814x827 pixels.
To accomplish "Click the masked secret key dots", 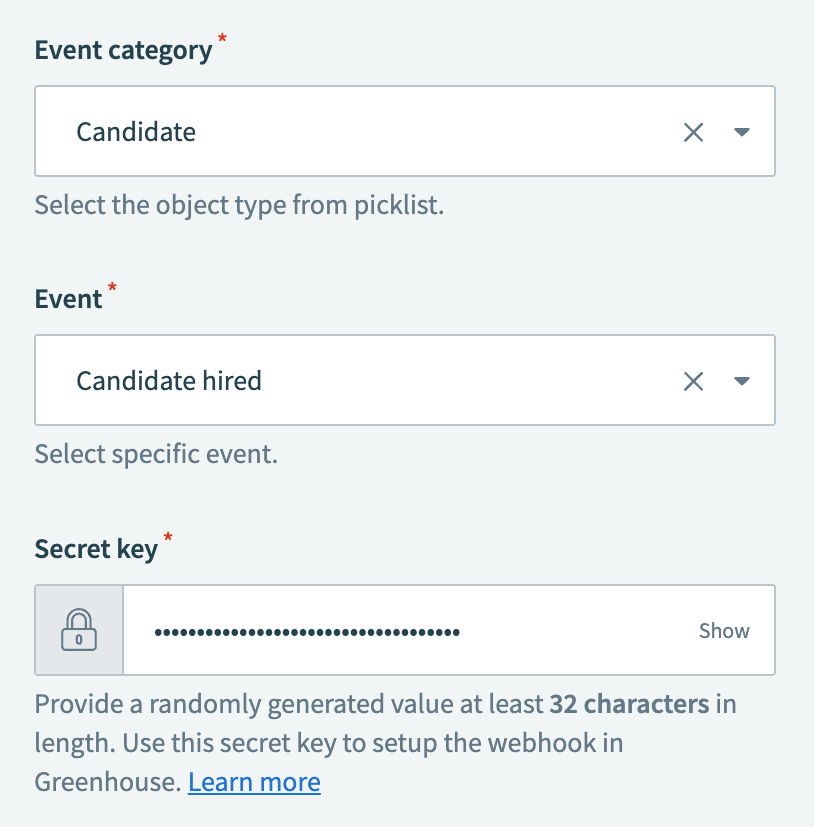I will 305,629.
